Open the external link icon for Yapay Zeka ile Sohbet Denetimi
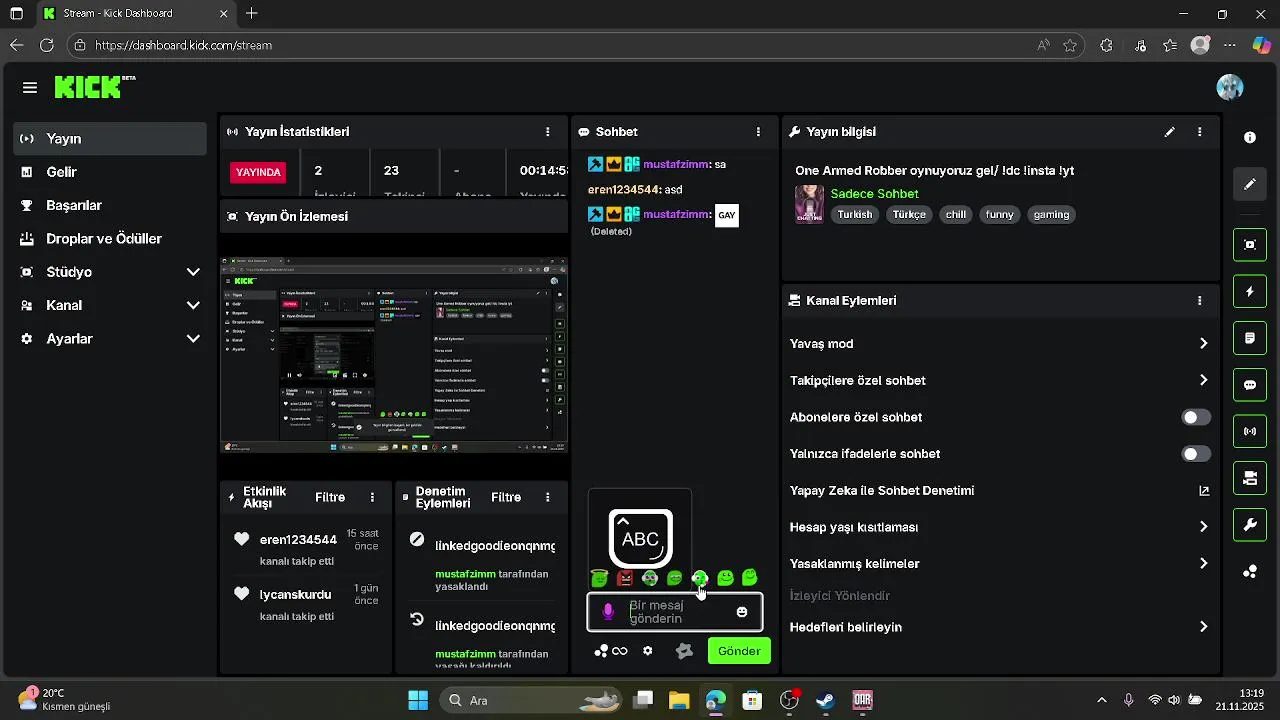This screenshot has height=720, width=1280. click(x=1204, y=491)
